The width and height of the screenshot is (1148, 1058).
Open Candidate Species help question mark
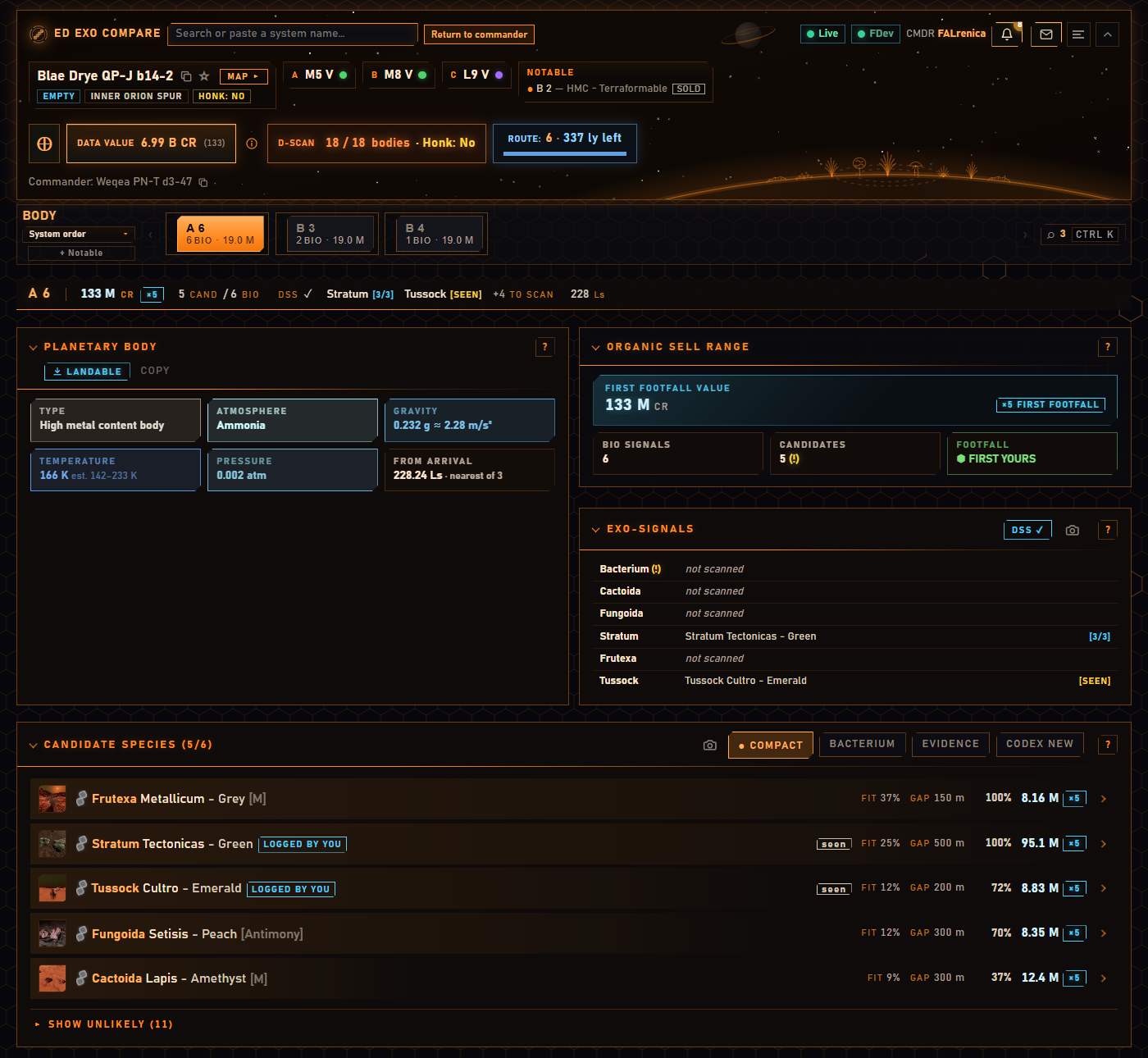pyautogui.click(x=1107, y=745)
